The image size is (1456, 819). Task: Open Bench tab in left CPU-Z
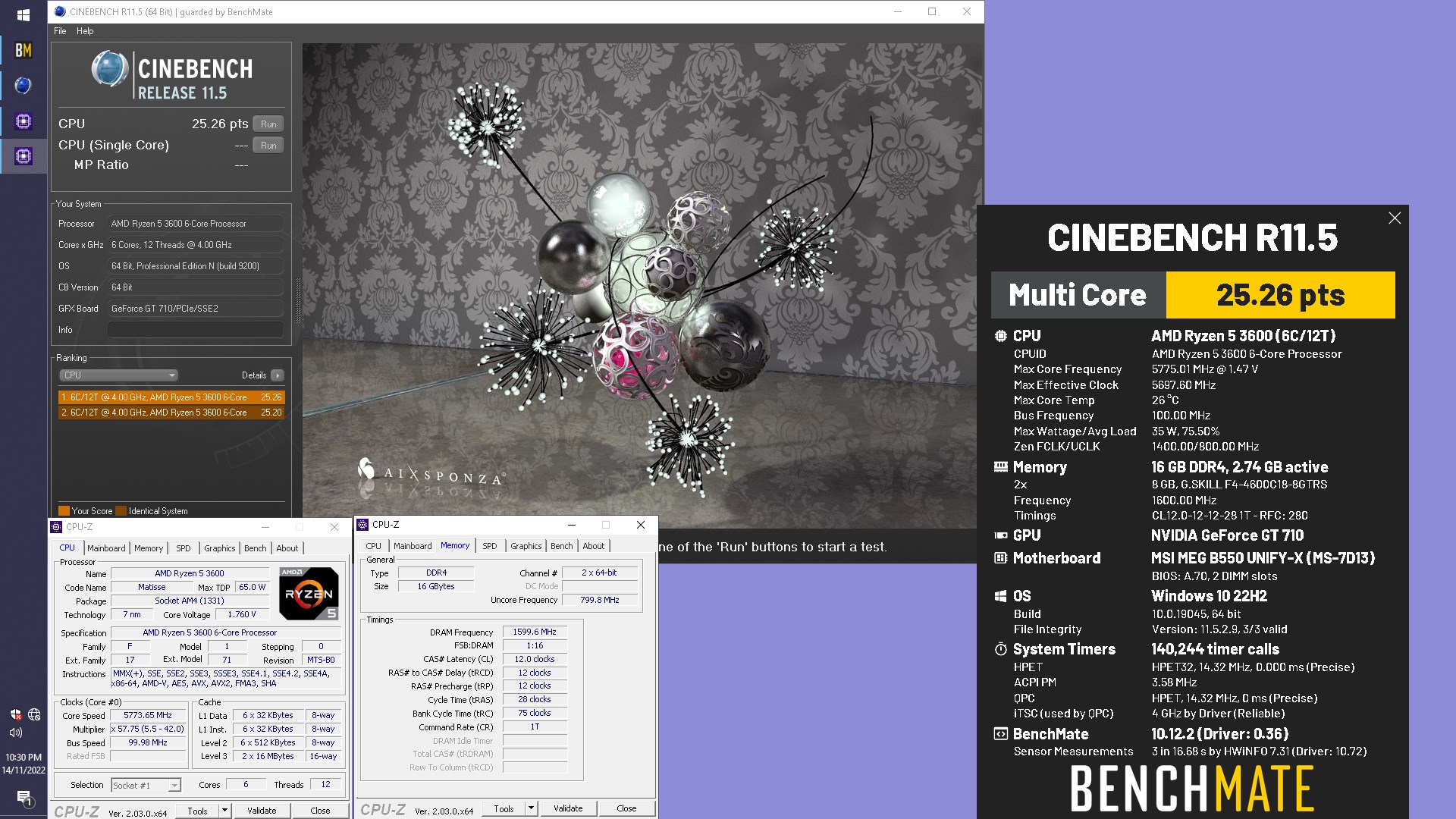coord(256,548)
